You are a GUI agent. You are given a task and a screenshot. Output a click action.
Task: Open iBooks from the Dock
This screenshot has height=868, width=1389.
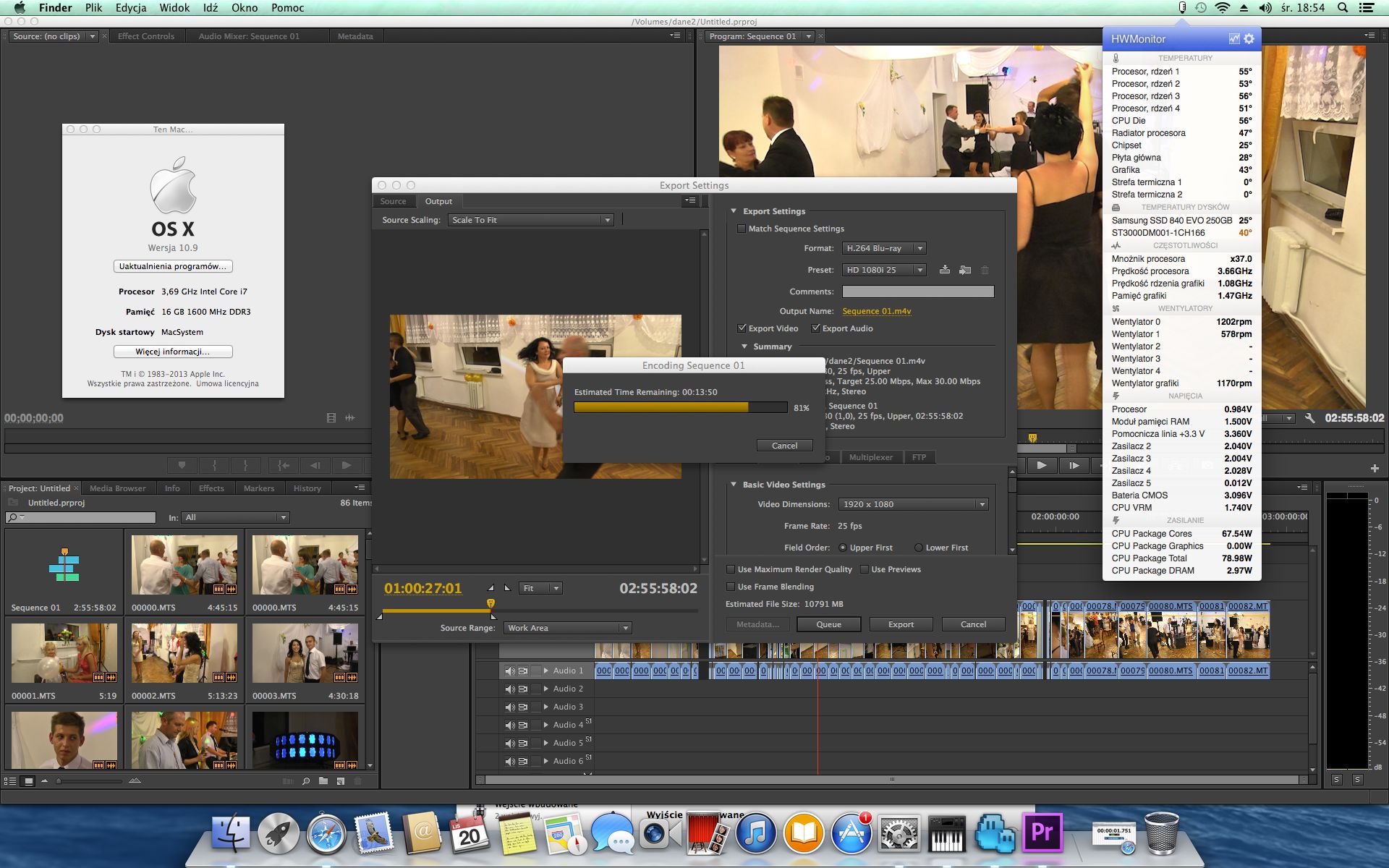point(804,834)
